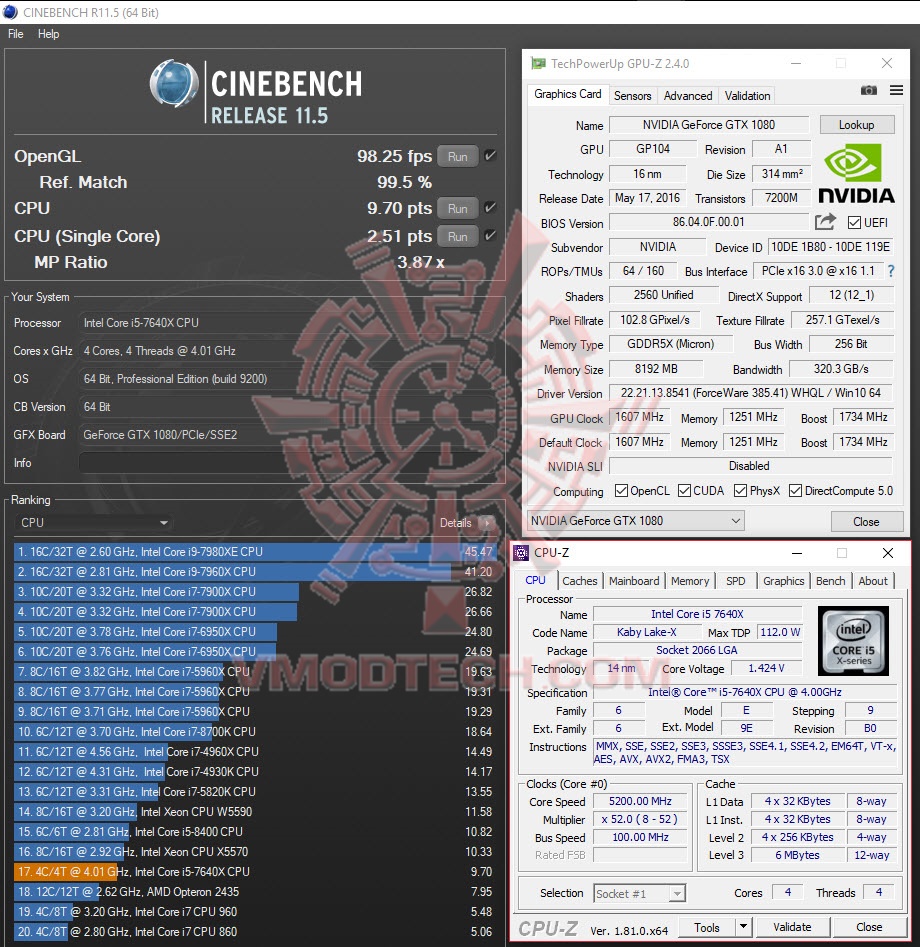Switch to CPU-Z Caches tab
The width and height of the screenshot is (920, 947).
(579, 581)
